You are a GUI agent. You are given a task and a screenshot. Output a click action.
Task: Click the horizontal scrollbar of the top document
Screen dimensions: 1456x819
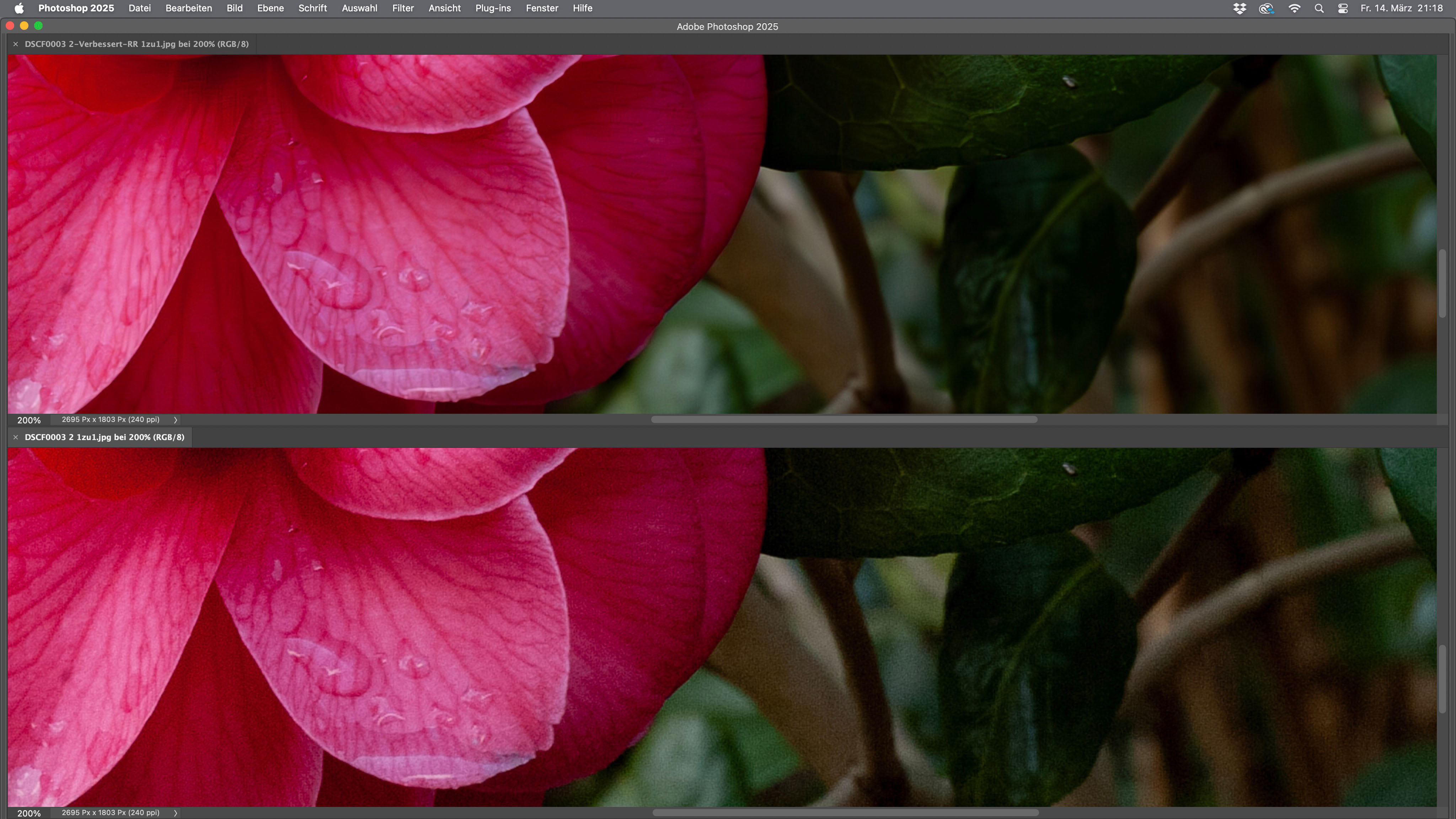pos(844,419)
